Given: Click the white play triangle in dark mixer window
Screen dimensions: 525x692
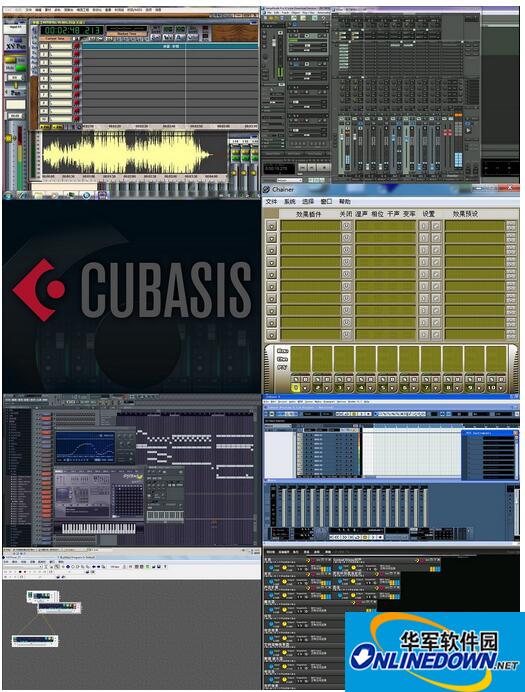Looking at the screenshot, I should (x=469, y=131).
